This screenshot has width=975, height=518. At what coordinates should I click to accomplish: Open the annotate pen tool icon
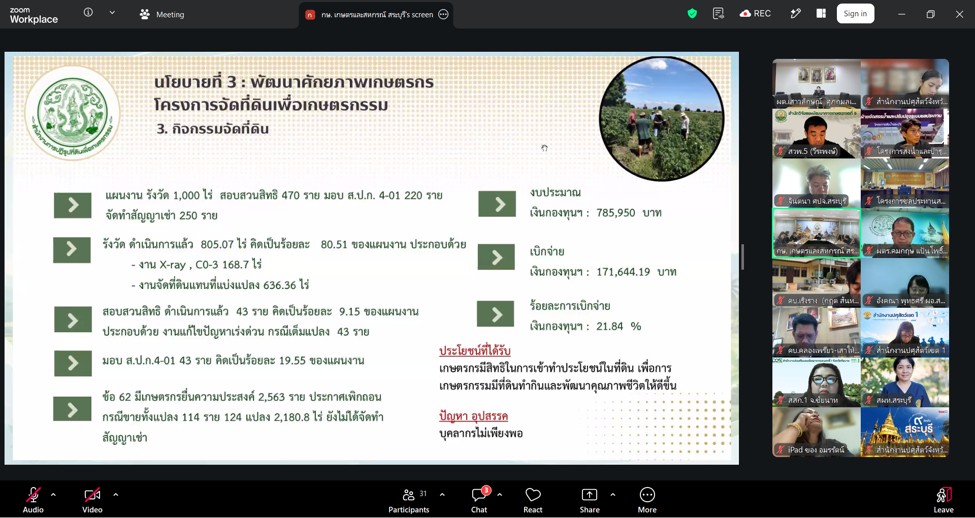click(x=795, y=14)
